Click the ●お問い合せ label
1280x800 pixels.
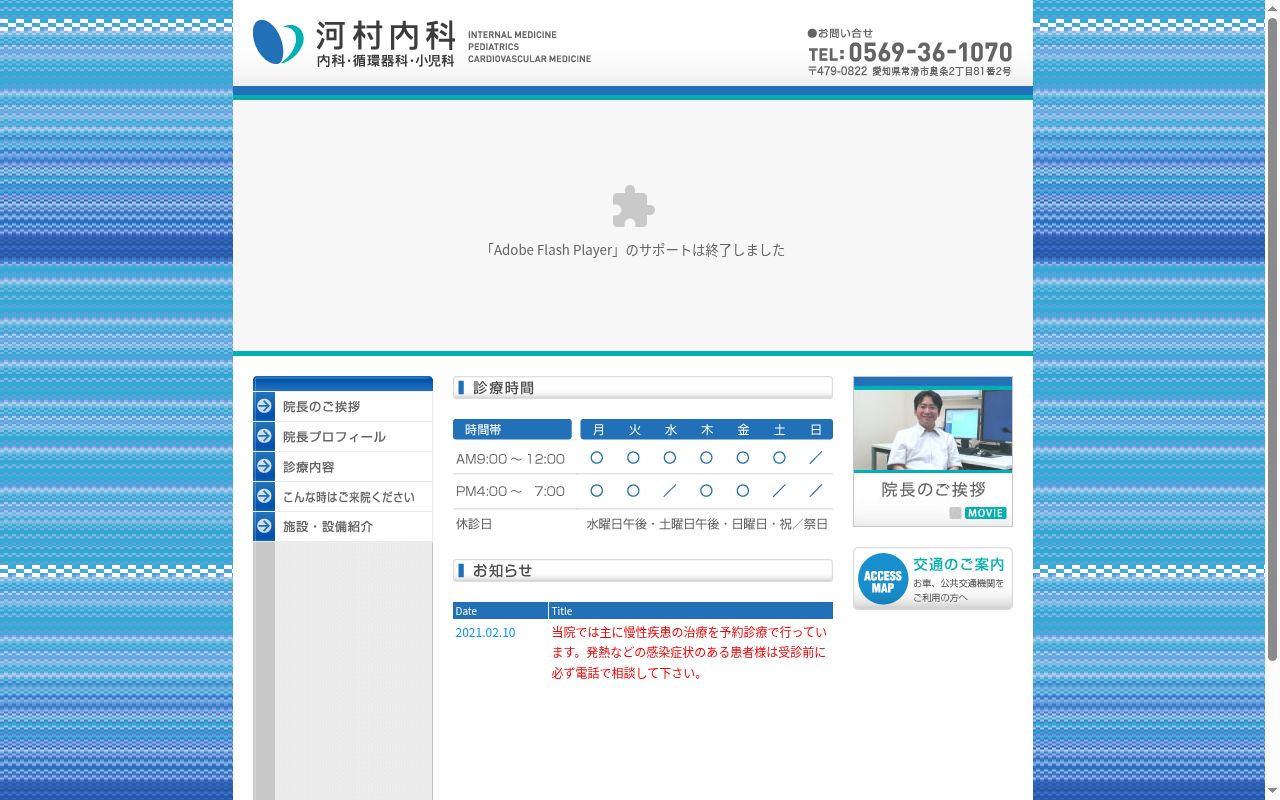[x=840, y=33]
